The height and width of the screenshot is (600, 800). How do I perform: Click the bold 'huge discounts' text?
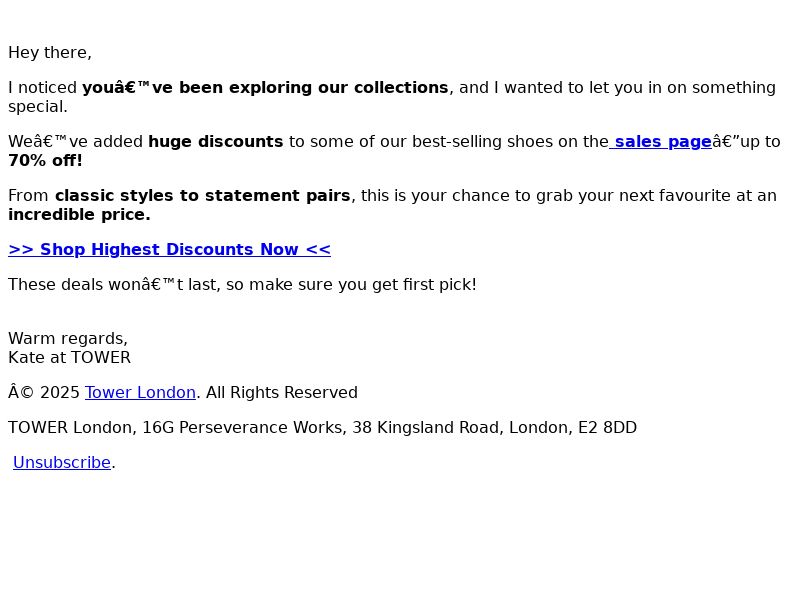[x=215, y=142]
